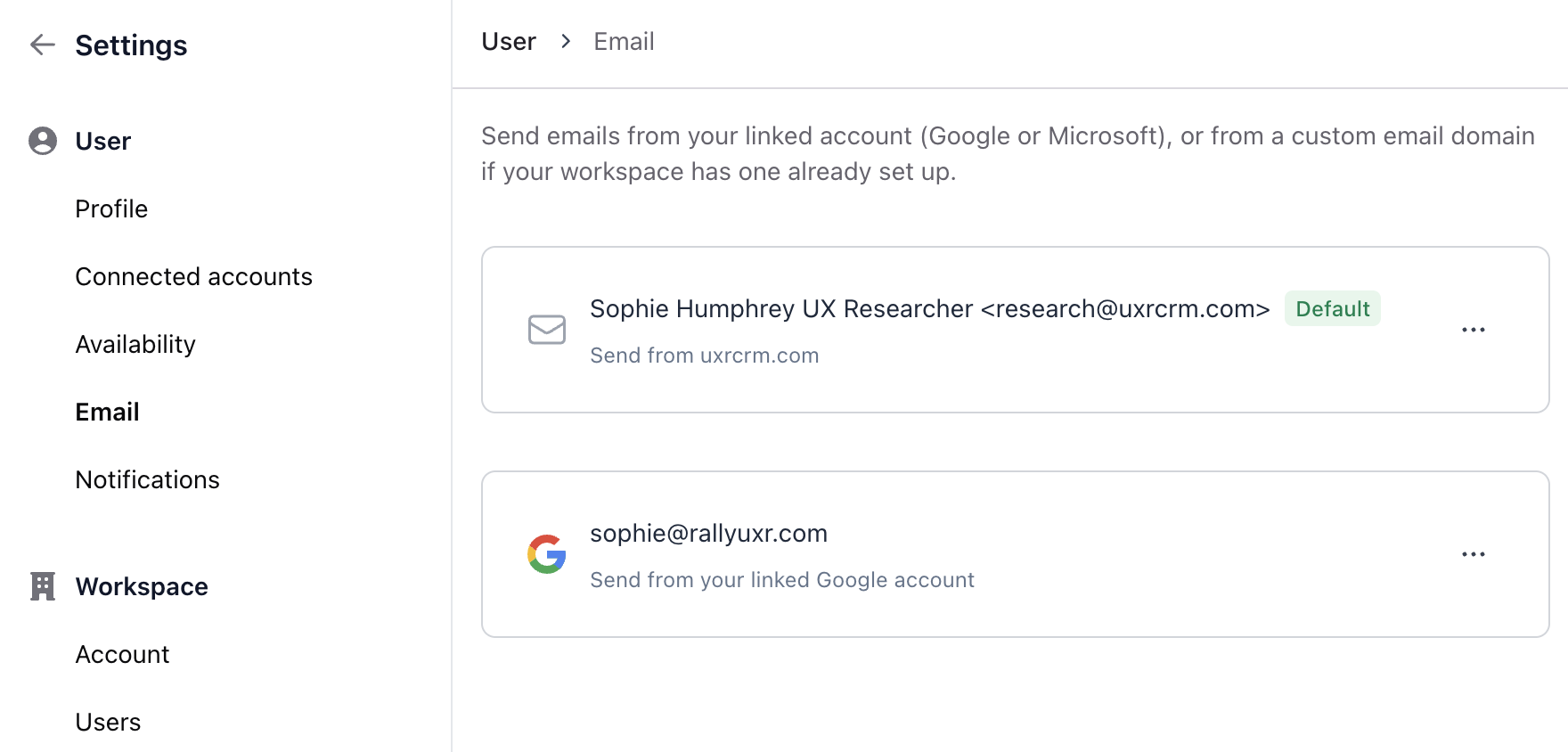Go to Connected accounts settings
This screenshot has height=752, width=1568.
tap(193, 276)
